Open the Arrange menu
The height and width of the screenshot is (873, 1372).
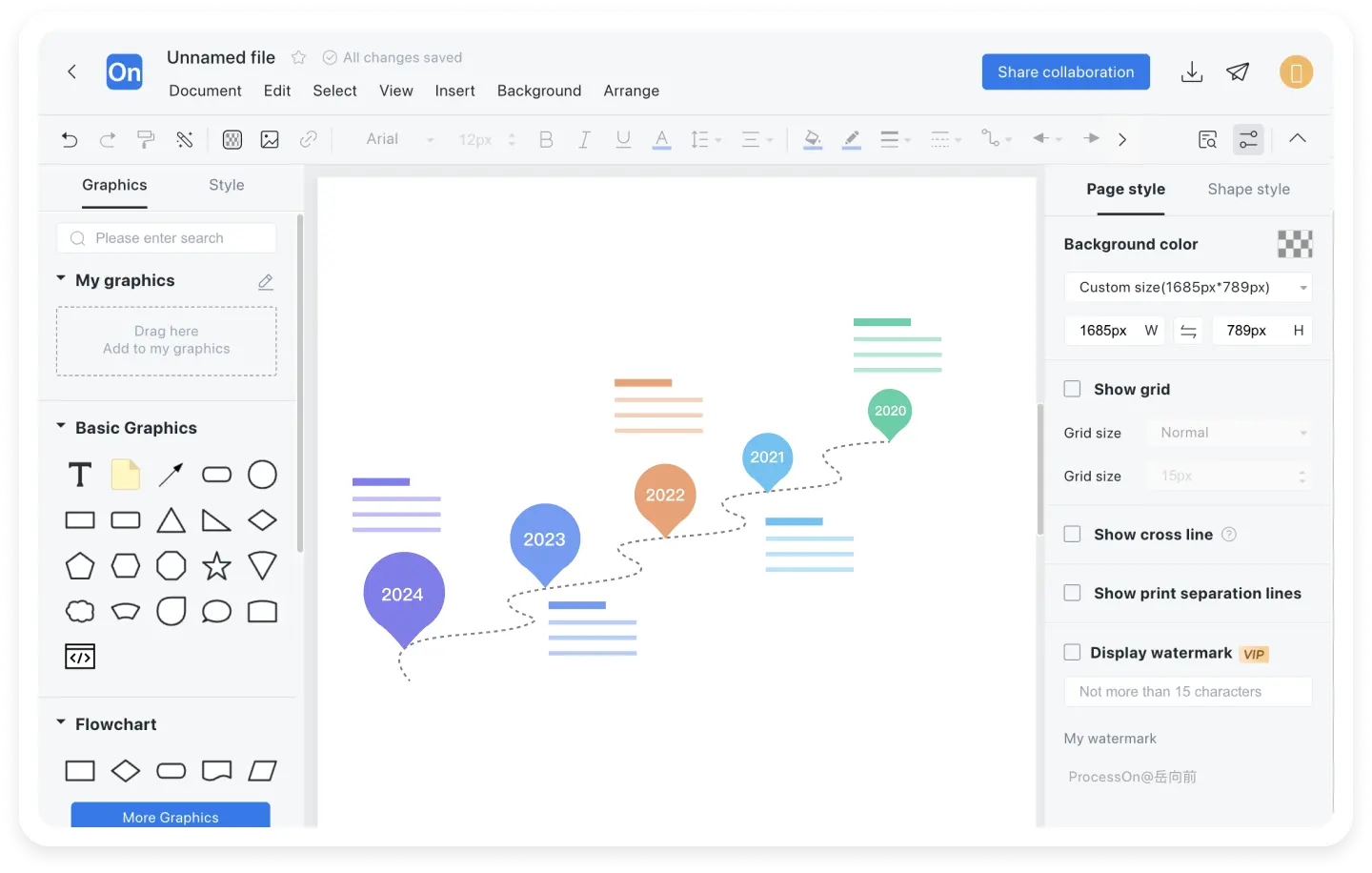[x=631, y=91]
